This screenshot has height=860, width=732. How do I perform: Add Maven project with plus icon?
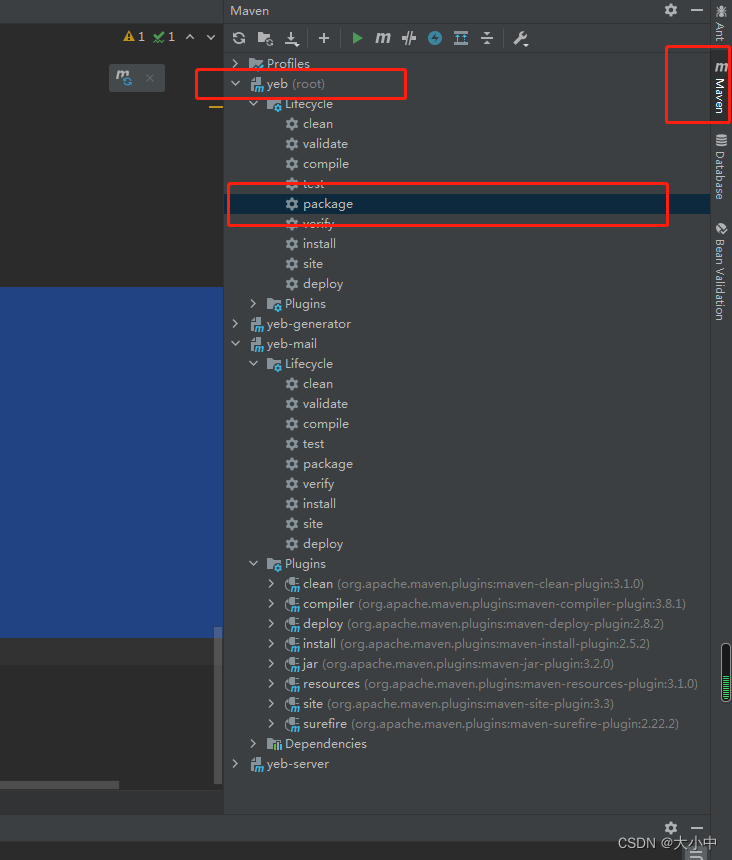click(x=324, y=38)
